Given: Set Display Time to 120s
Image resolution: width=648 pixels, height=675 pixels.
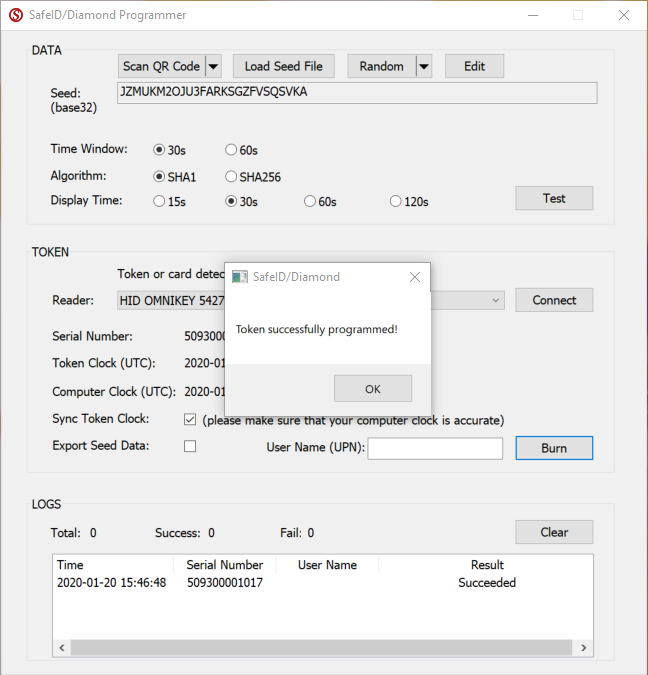Looking at the screenshot, I should pos(396,201).
